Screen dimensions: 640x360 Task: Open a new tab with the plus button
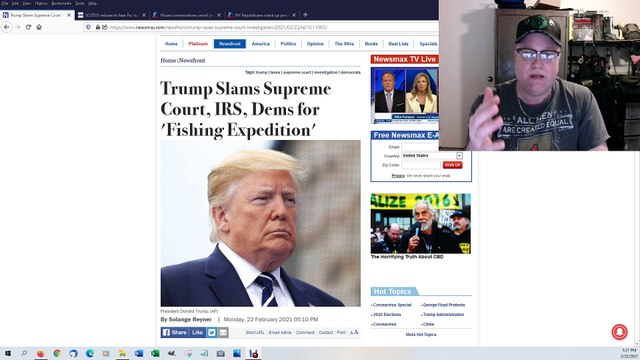click(x=305, y=15)
